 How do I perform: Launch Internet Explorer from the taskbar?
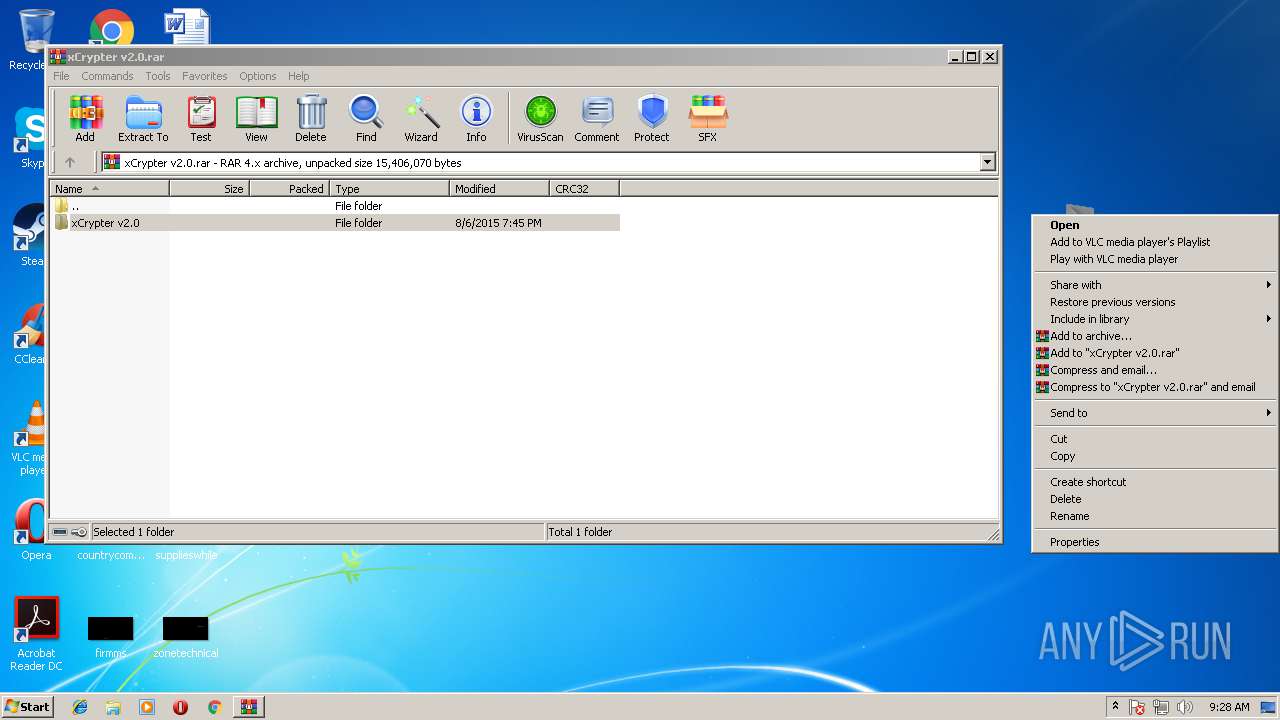[80, 707]
